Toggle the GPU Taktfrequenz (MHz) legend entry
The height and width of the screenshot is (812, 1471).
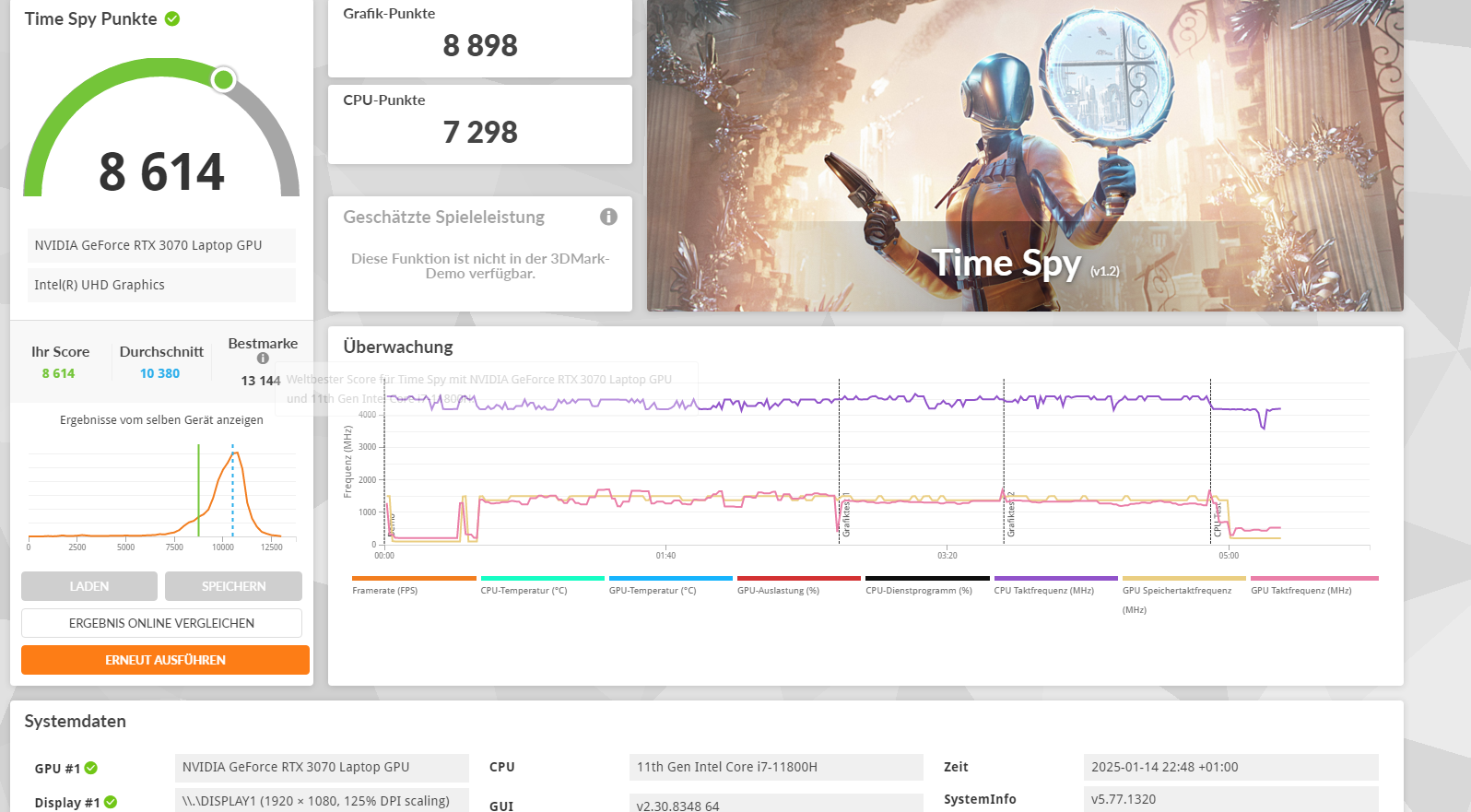pyautogui.click(x=1312, y=586)
